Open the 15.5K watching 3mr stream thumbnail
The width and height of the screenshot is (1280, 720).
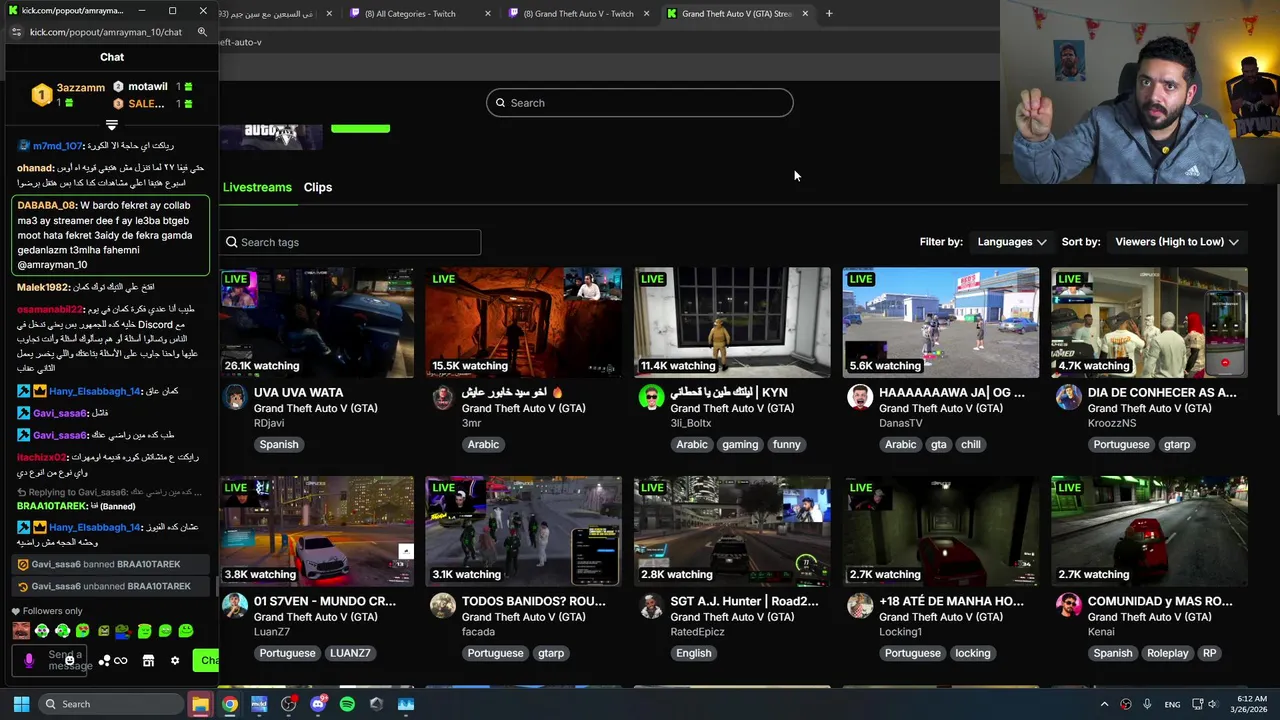pyautogui.click(x=524, y=323)
